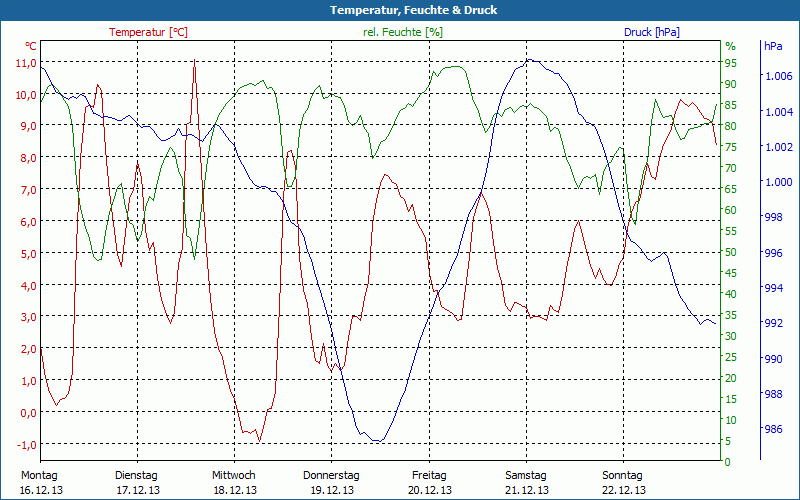Click the 'Donnerstag' day label

point(331,476)
